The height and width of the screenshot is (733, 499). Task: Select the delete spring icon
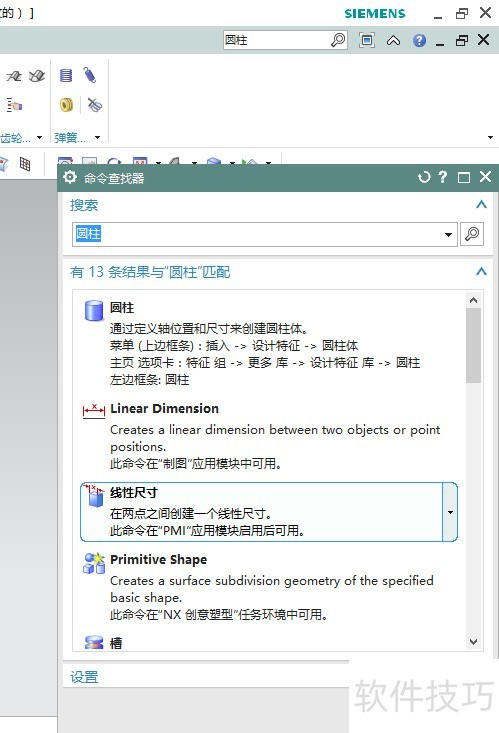coord(94,105)
